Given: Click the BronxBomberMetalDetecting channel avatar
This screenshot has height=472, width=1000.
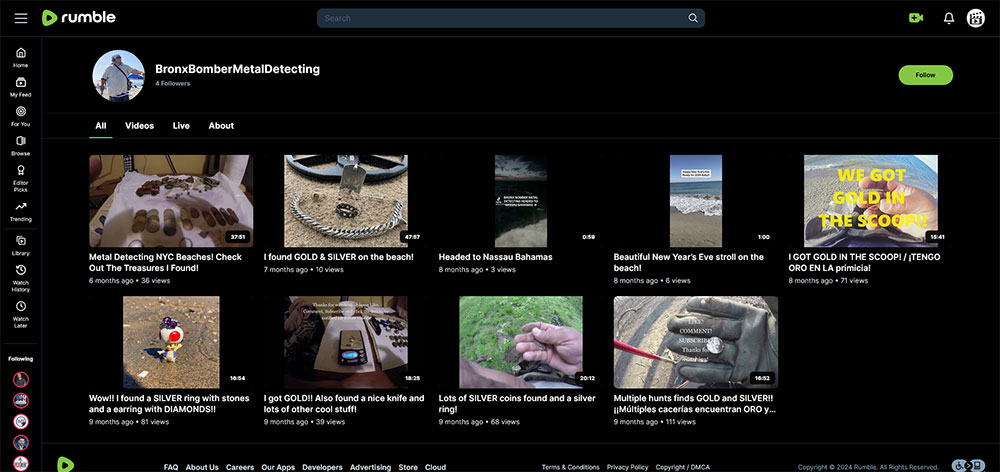Looking at the screenshot, I should pos(119,76).
